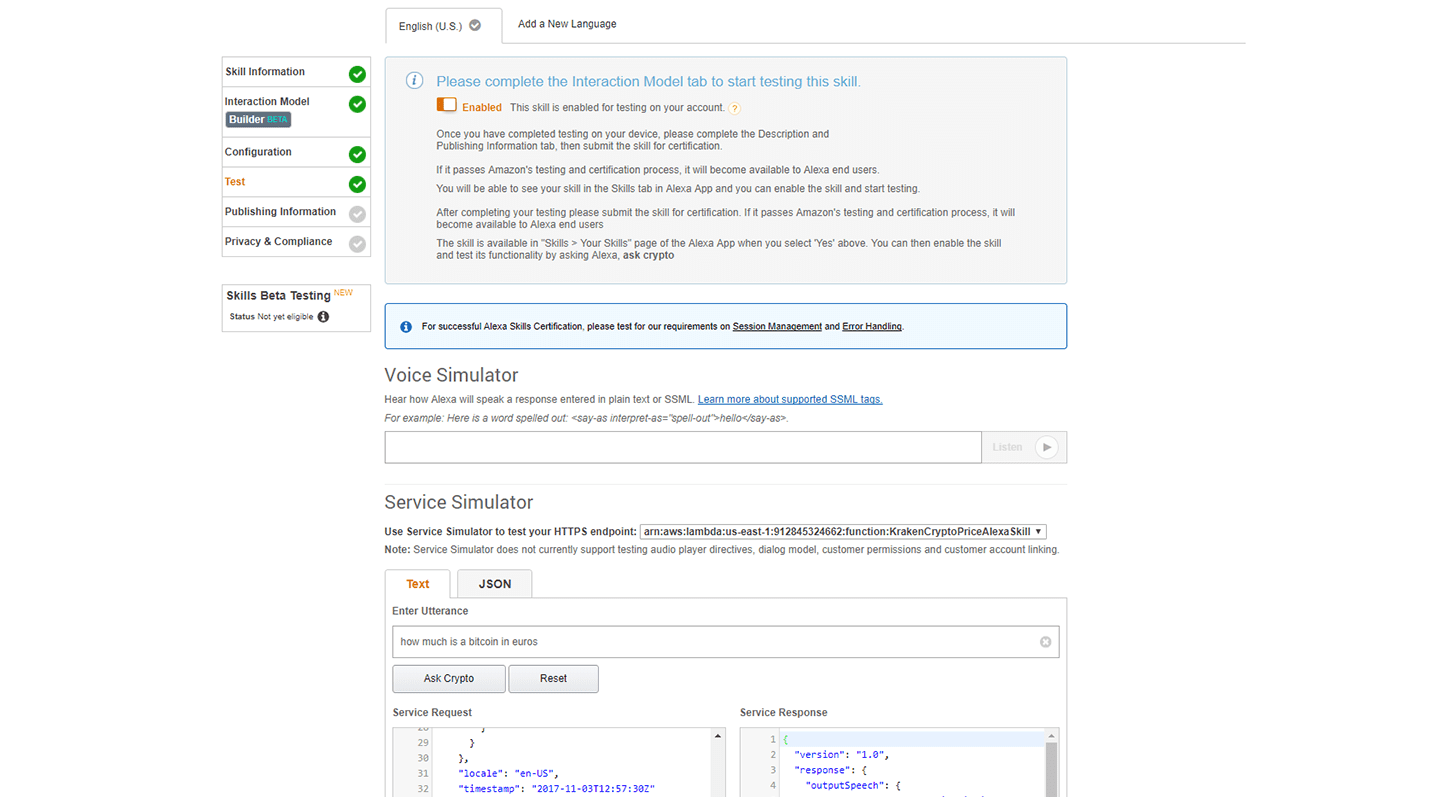Click the Publishing Information gray checkmark
Viewport: 1430px width, 797px height.
357,214
